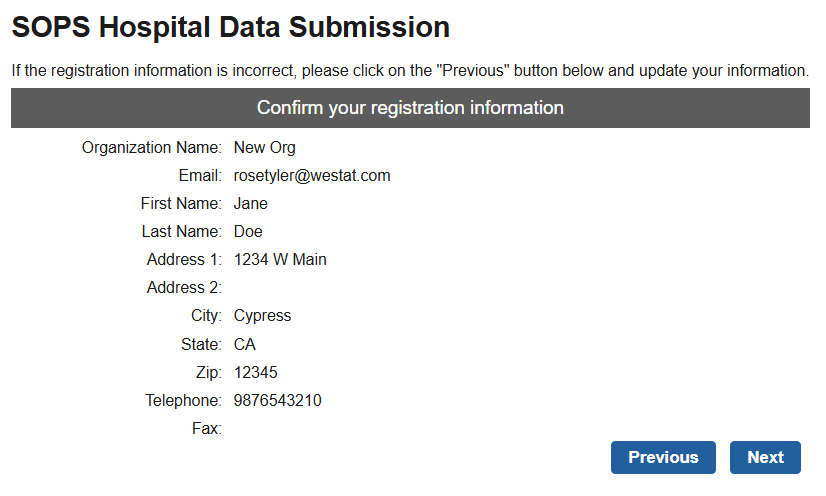This screenshot has height=496, width=826.
Task: Click the telephone number 9876543210
Action: pos(278,401)
